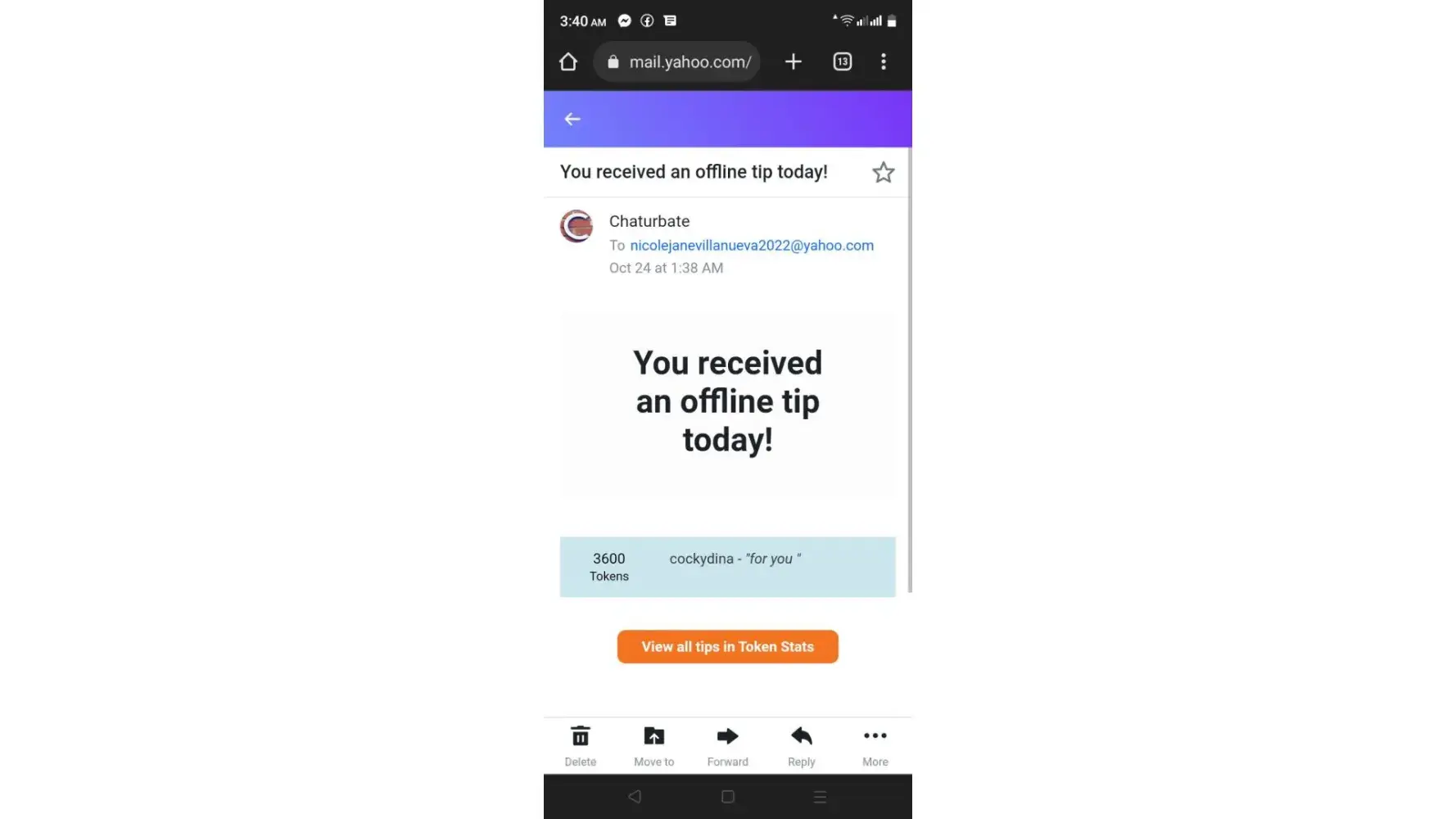The height and width of the screenshot is (819, 1456).
Task: Tap the Android home square button
Action: tap(727, 796)
